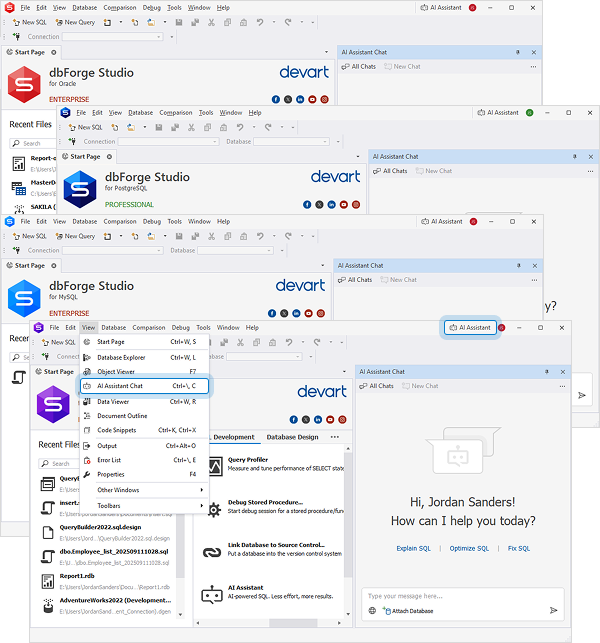Screen dimensions: 600x643
Task: Click the Link Database to Source Control icon
Action: point(211,551)
